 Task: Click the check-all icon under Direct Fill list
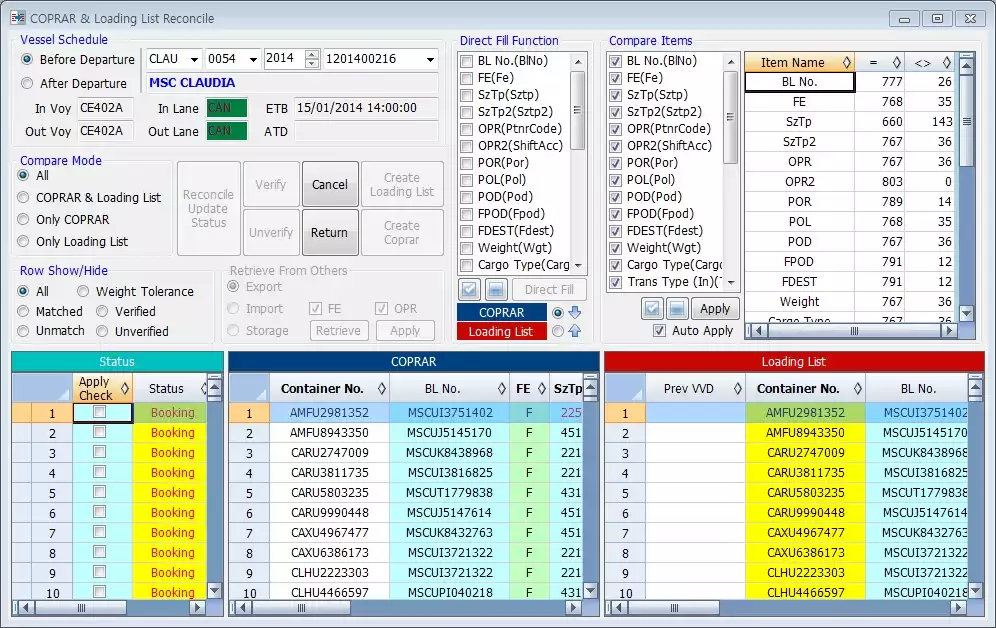(469, 290)
